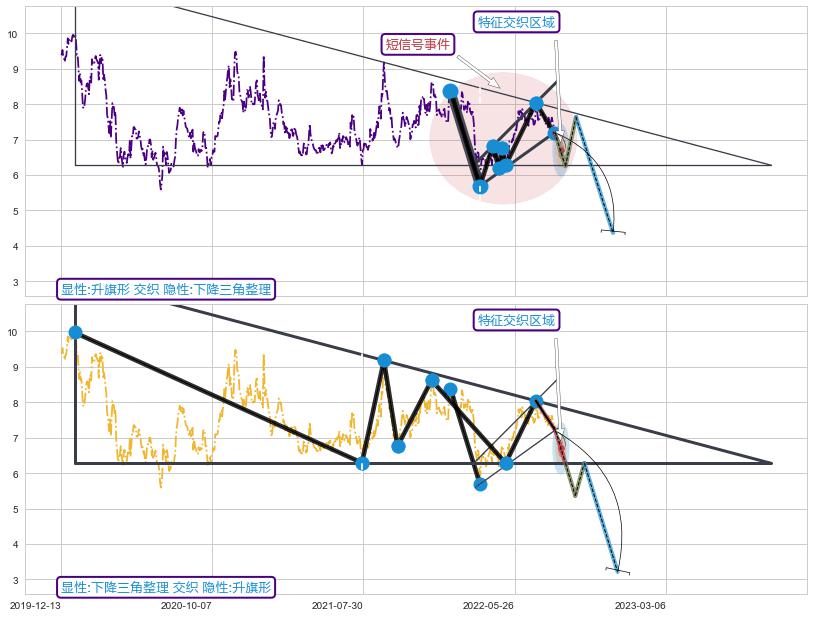The image size is (813, 617).
Task: Select the lowest blue marker in the bottom chart
Action: (x=480, y=484)
